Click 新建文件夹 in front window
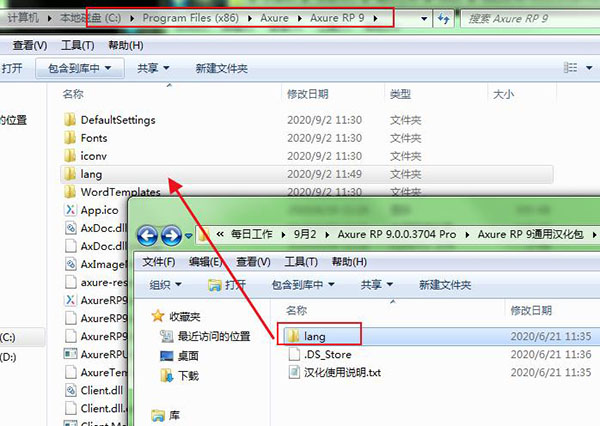Screen dimensions: 600x426 click(445, 284)
